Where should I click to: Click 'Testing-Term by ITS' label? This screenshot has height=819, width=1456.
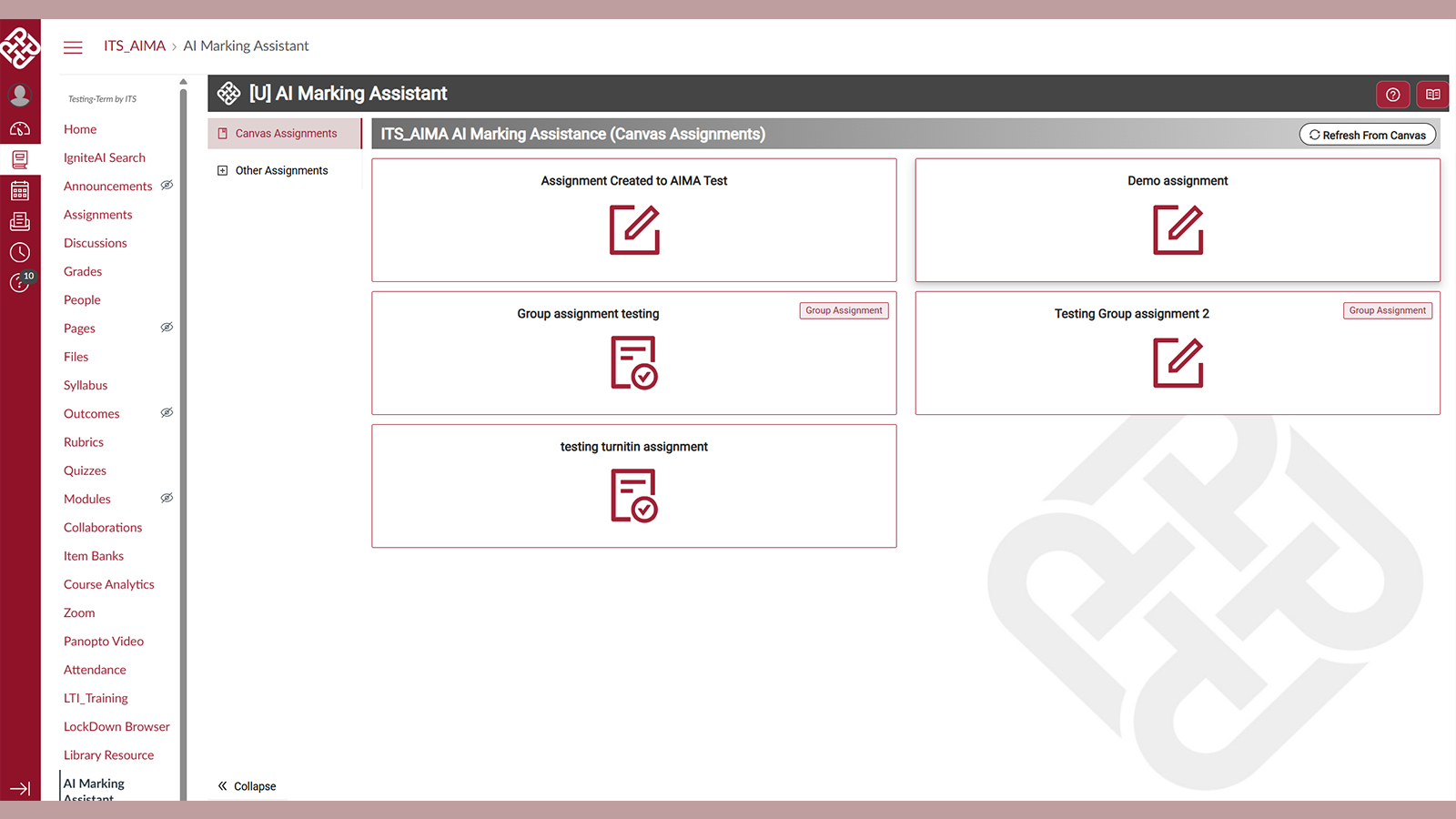point(103,99)
